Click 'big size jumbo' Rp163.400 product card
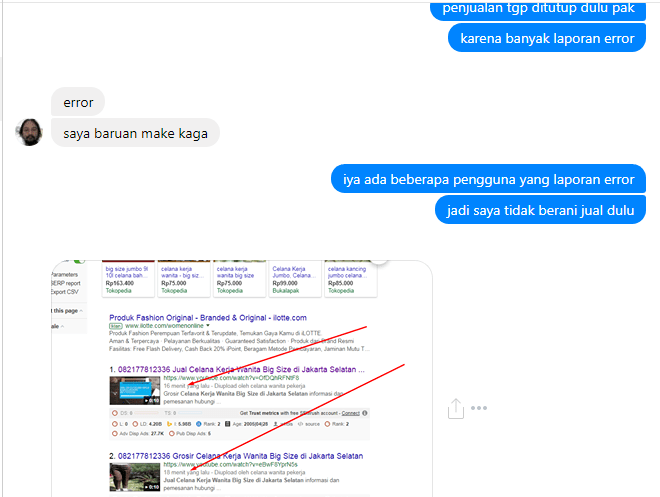 coord(128,279)
